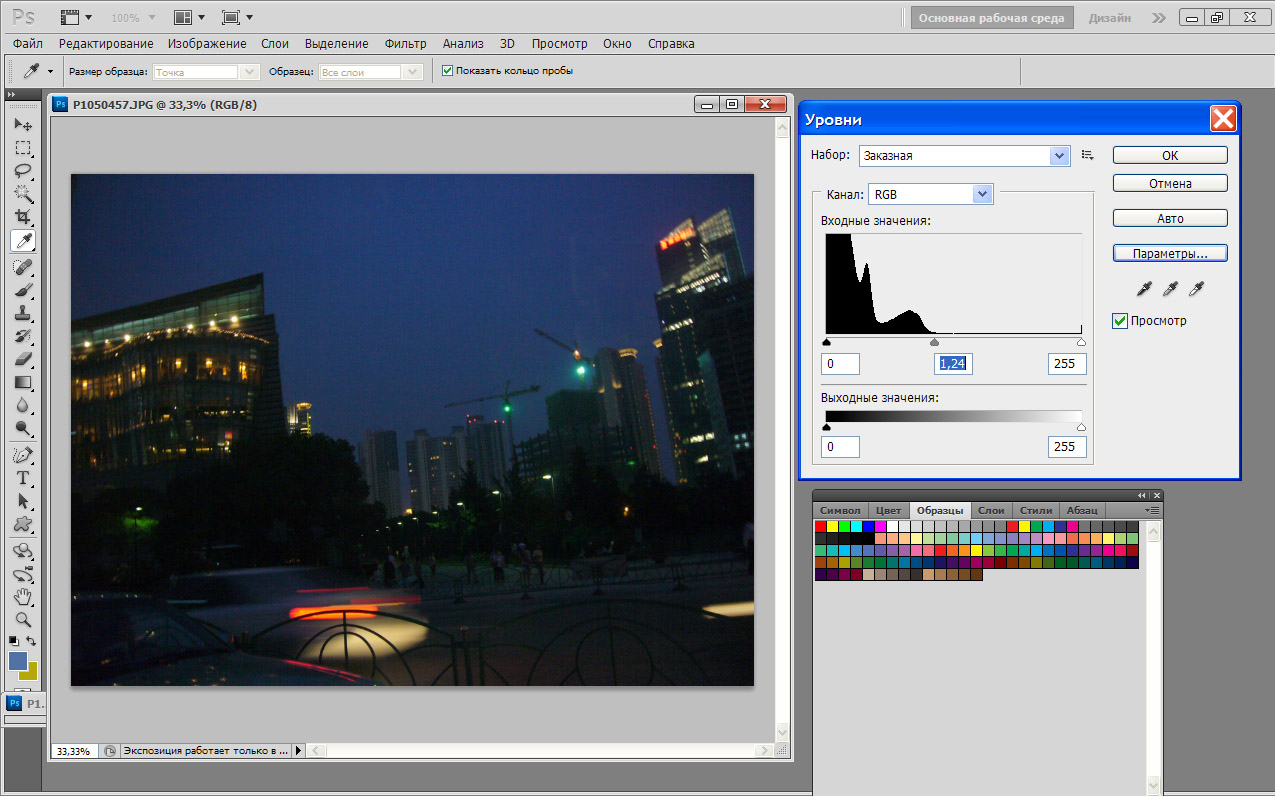Open the Канал RGB channel dropdown

pyautogui.click(x=982, y=194)
